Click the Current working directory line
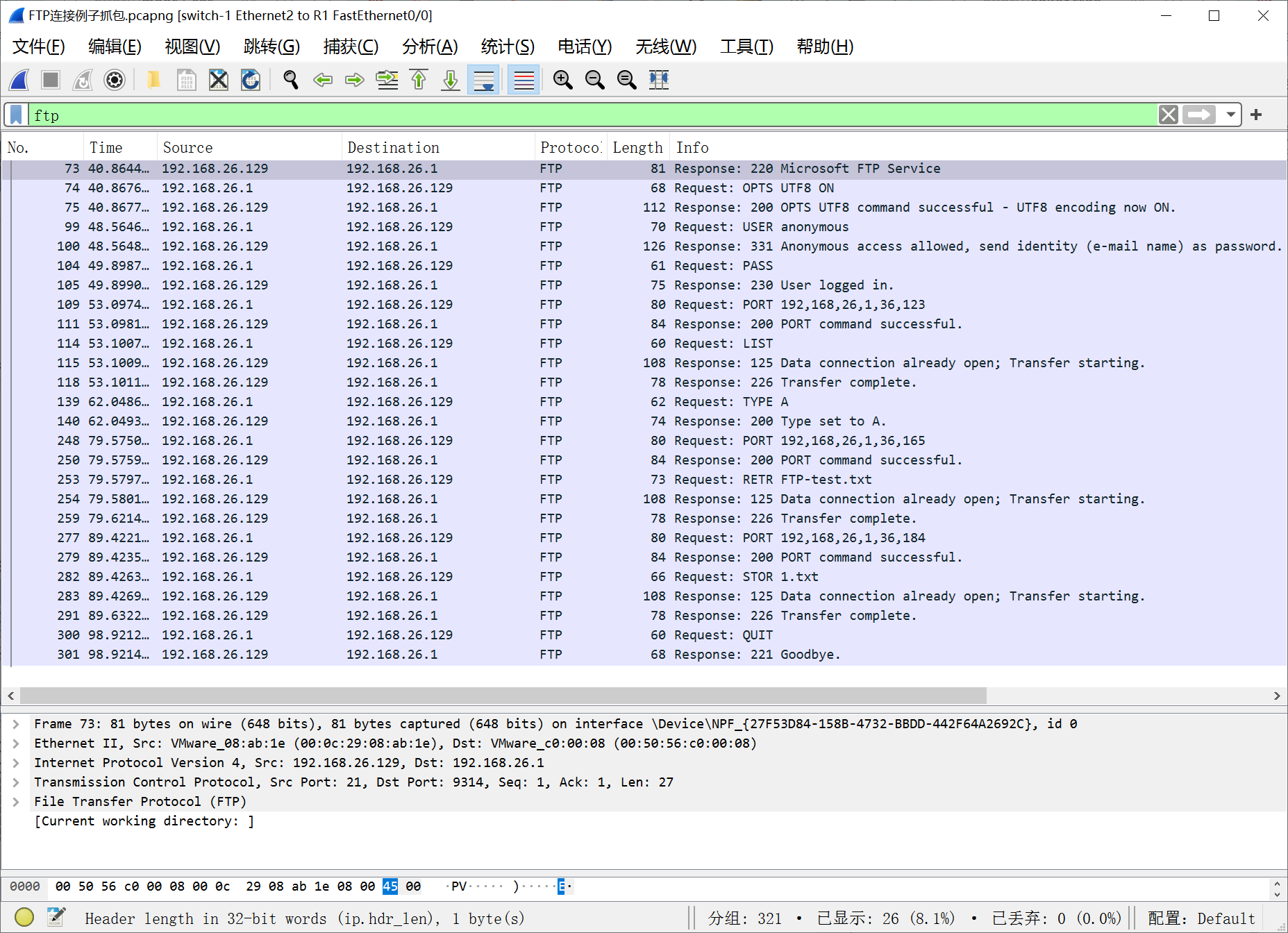The image size is (1288, 933). coord(144,821)
